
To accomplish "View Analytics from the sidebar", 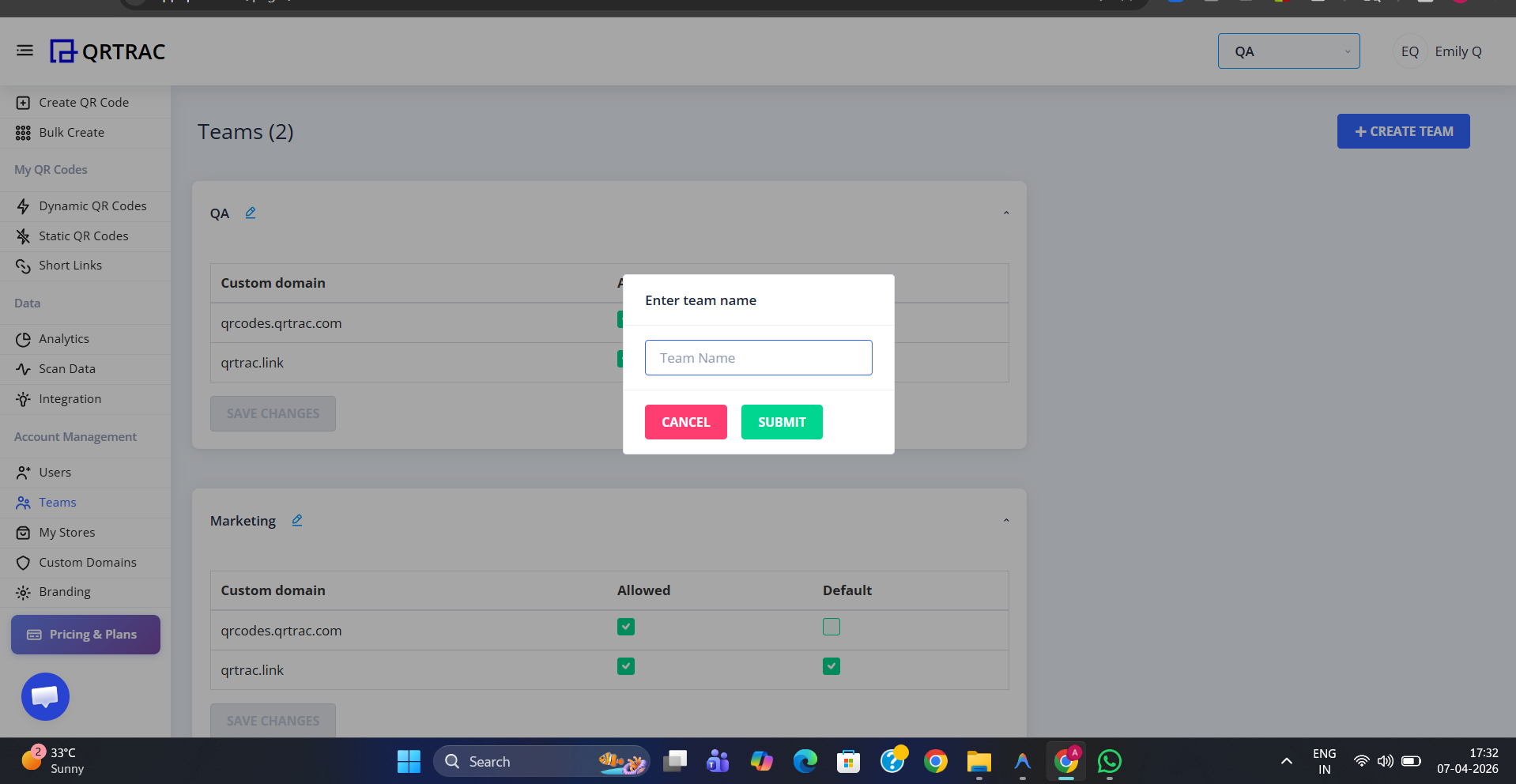I will pos(64,338).
